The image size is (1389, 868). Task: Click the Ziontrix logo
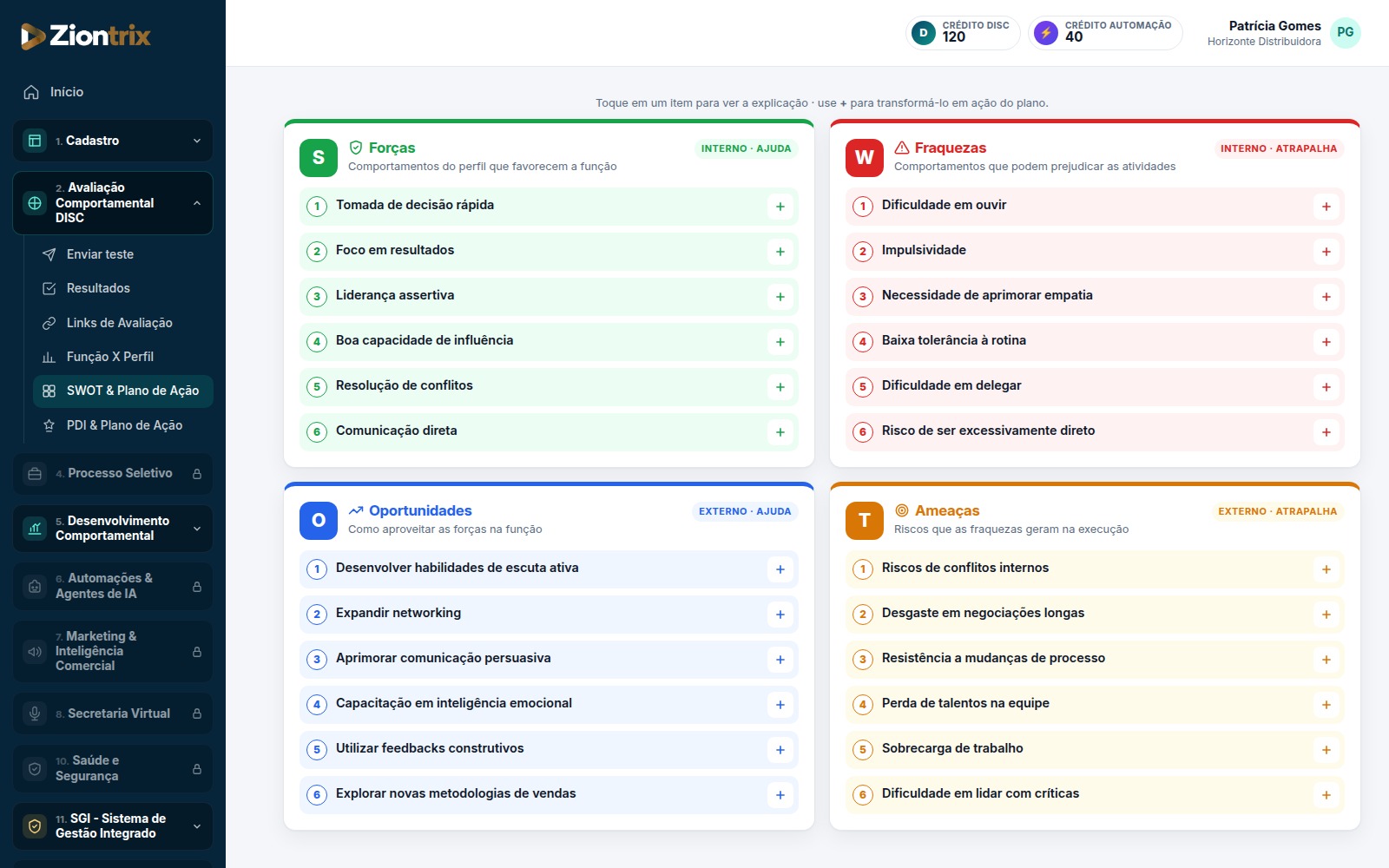click(86, 36)
